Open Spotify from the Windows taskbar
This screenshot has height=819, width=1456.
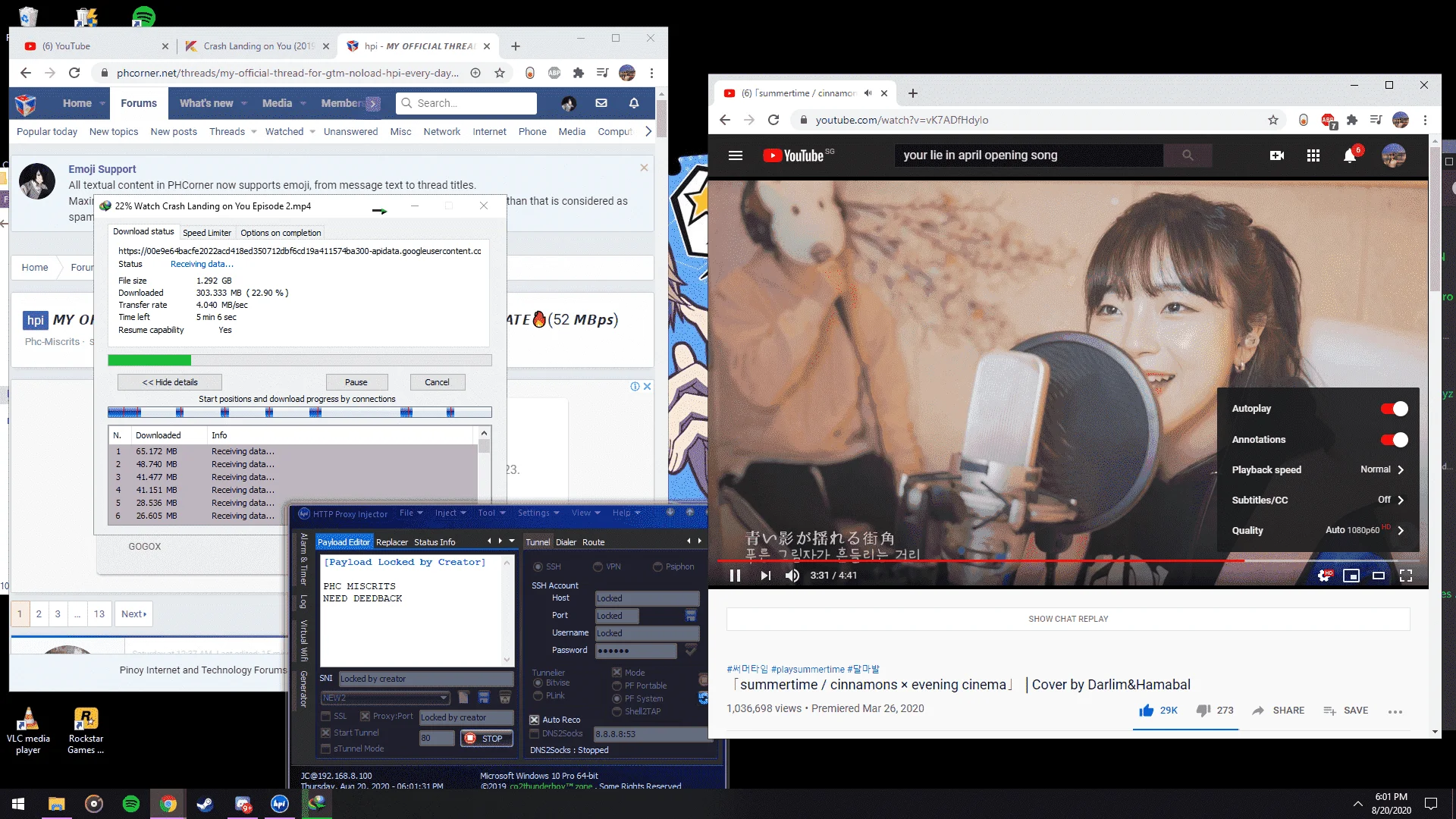pyautogui.click(x=131, y=804)
